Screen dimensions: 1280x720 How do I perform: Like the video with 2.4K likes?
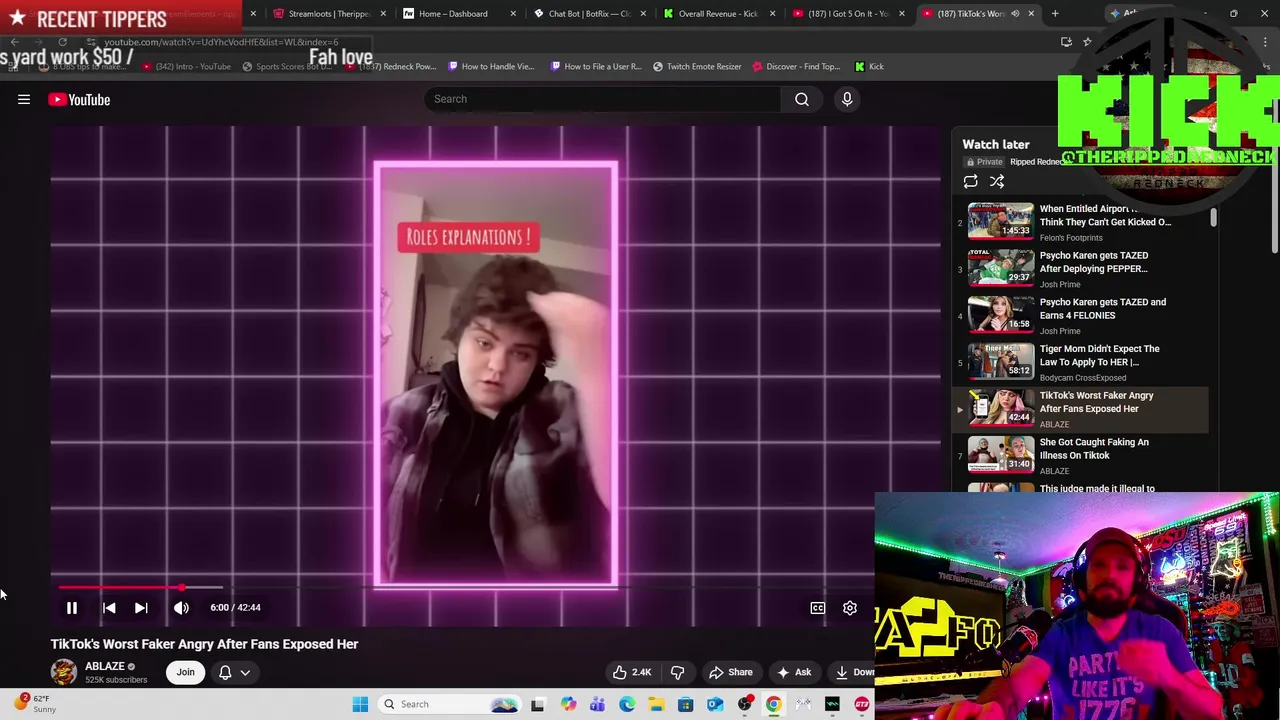(x=631, y=672)
